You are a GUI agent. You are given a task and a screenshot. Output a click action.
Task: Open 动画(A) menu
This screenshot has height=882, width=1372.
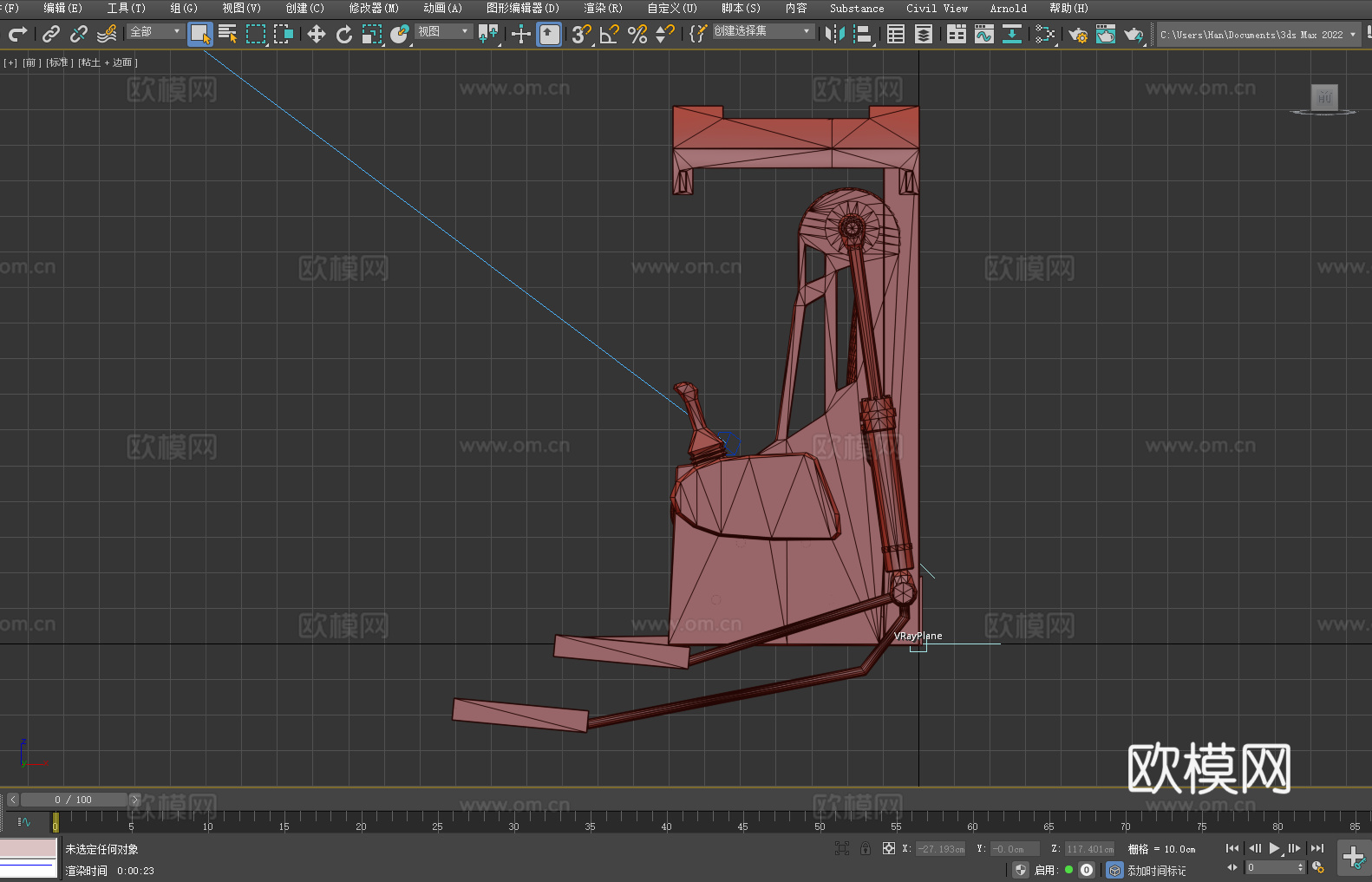click(442, 8)
